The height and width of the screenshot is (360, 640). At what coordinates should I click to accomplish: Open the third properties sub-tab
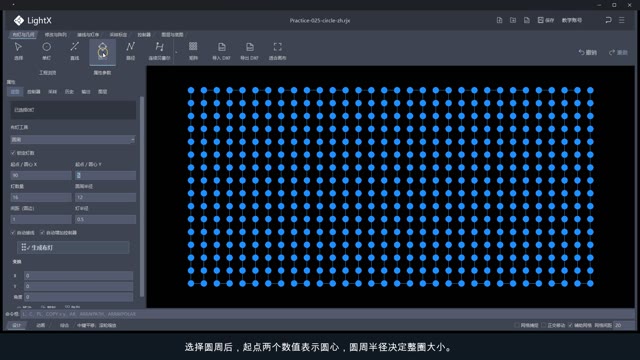point(53,92)
